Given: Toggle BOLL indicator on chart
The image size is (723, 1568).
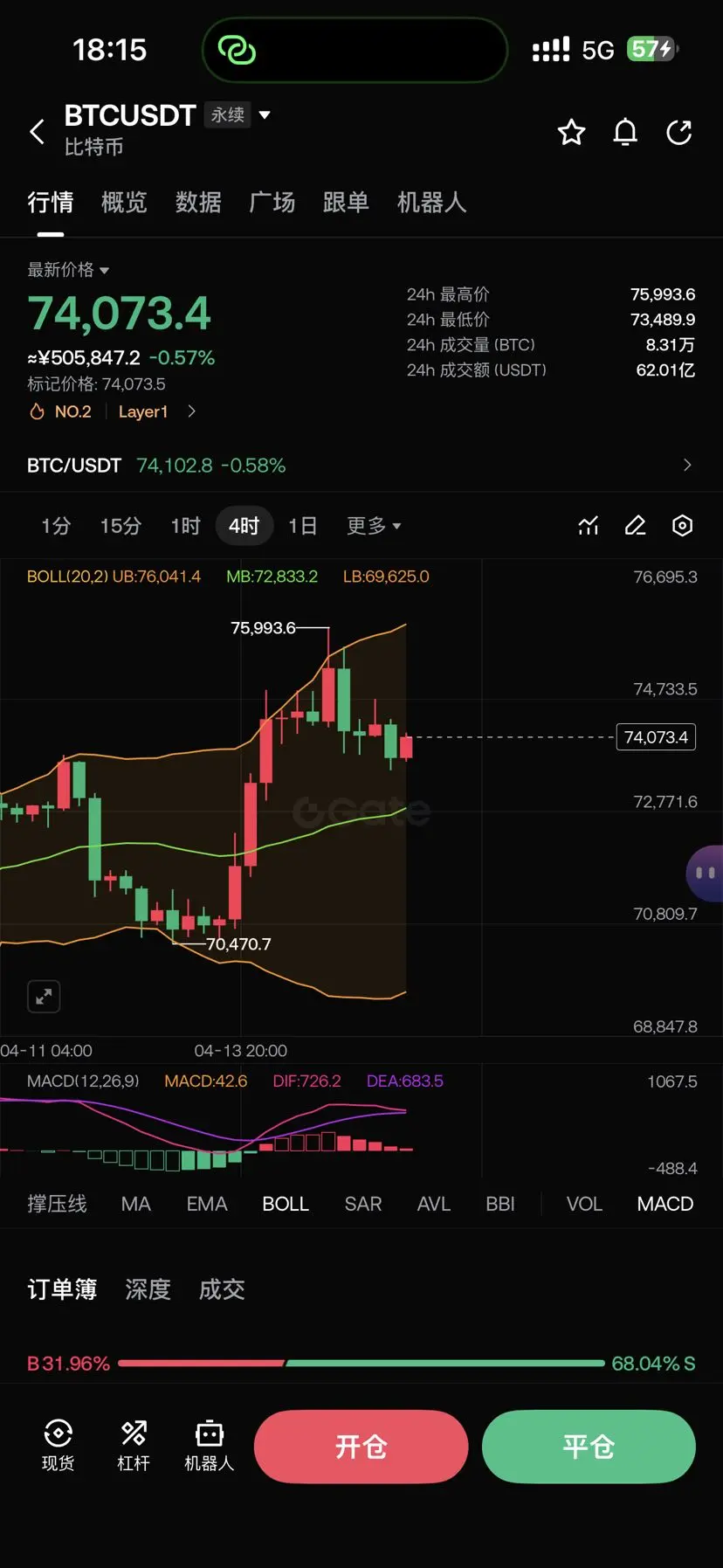Looking at the screenshot, I should [x=286, y=1204].
